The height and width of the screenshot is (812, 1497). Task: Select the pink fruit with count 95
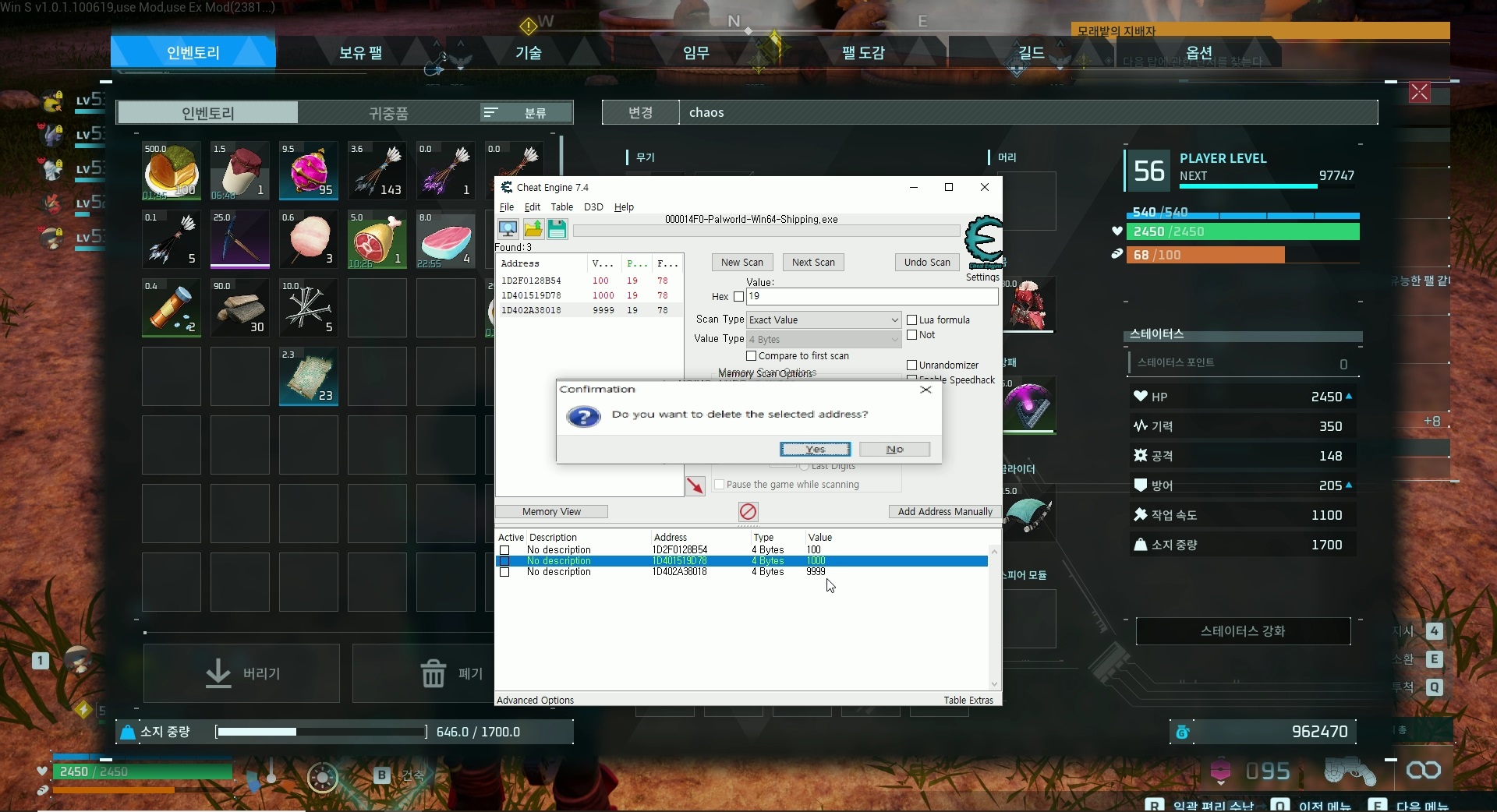(x=309, y=171)
